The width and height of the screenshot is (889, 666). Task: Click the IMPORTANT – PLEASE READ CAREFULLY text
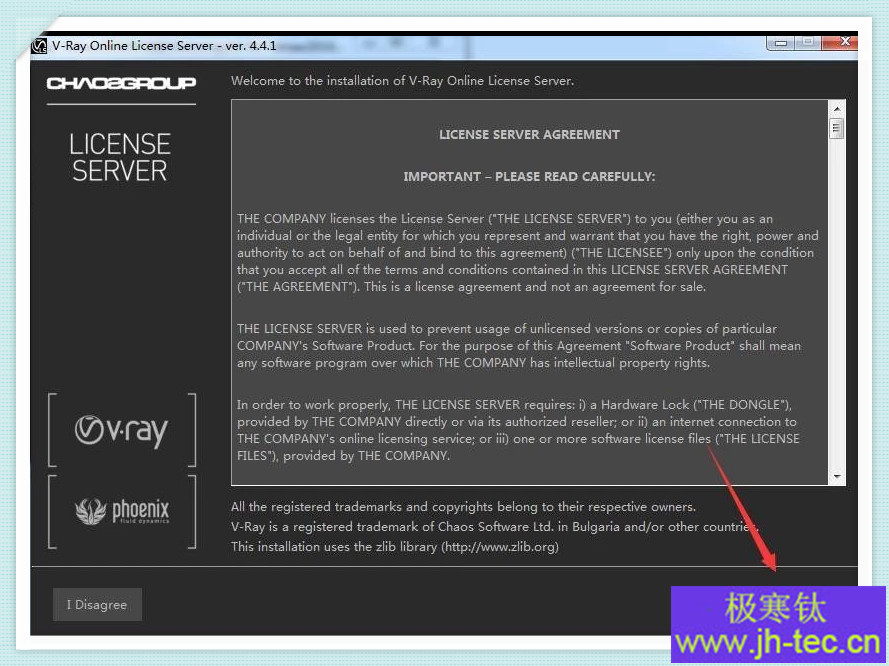tap(529, 177)
